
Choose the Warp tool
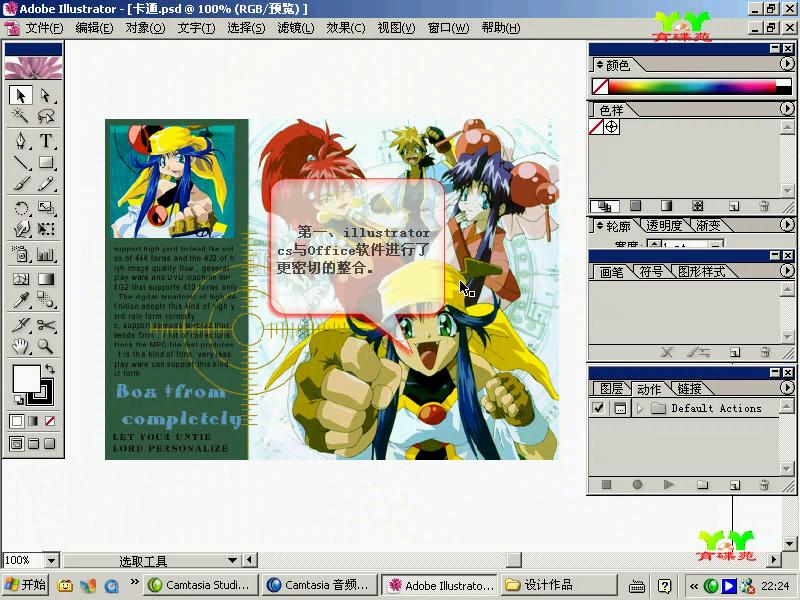pyautogui.click(x=20, y=229)
